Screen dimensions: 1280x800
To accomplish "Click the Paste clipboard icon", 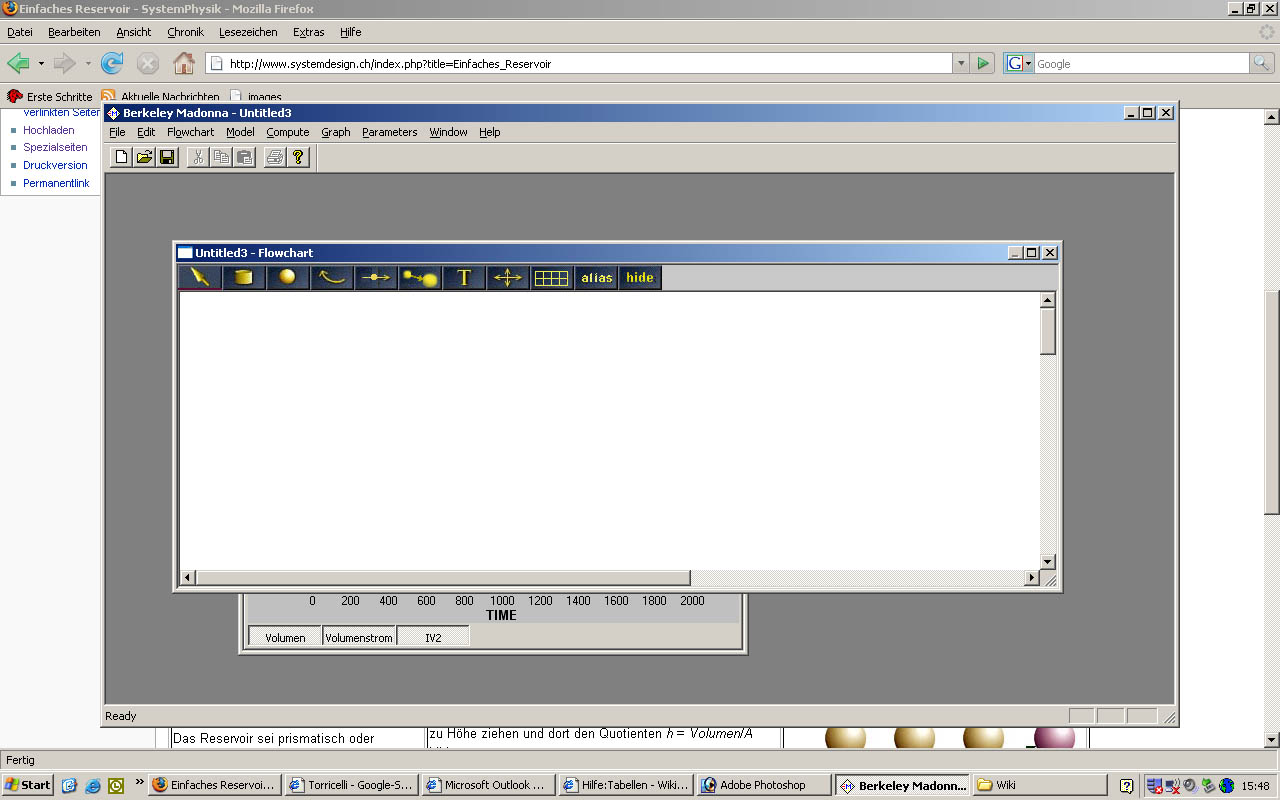I will pyautogui.click(x=244, y=157).
